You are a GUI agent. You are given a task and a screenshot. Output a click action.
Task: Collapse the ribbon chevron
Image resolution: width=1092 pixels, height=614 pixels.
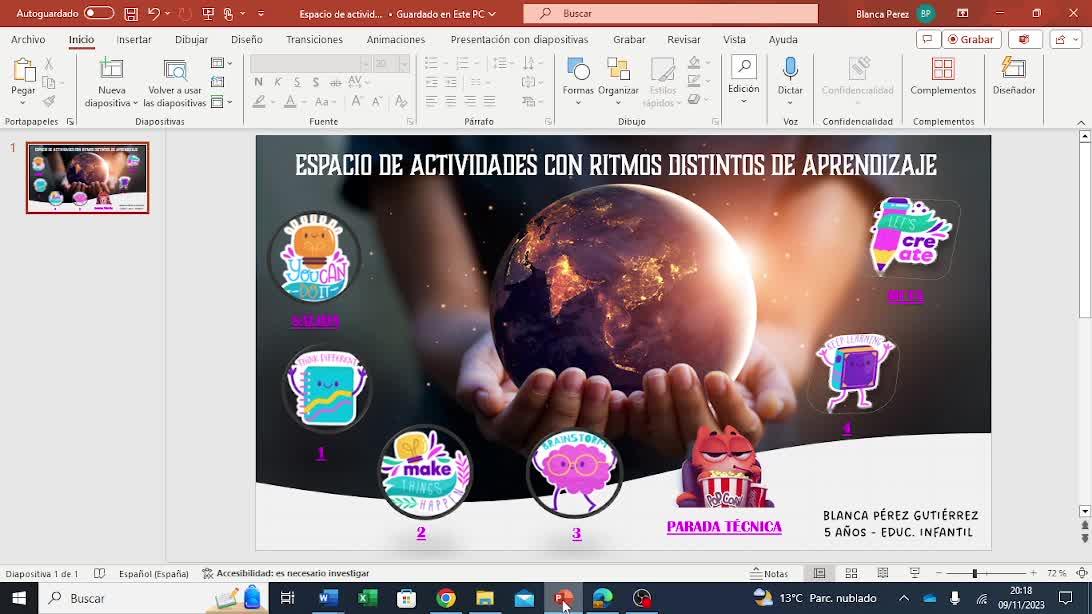coord(1081,123)
